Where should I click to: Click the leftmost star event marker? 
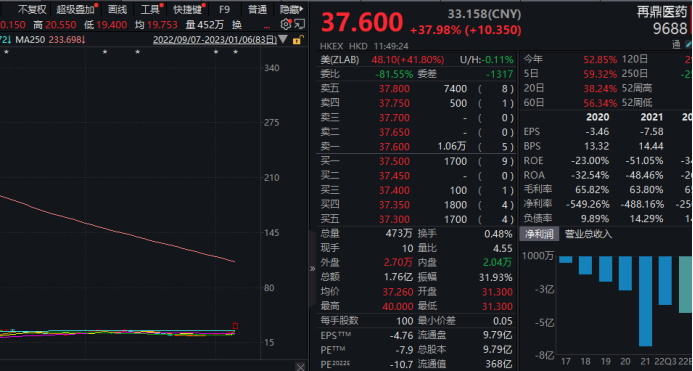(6, 52)
